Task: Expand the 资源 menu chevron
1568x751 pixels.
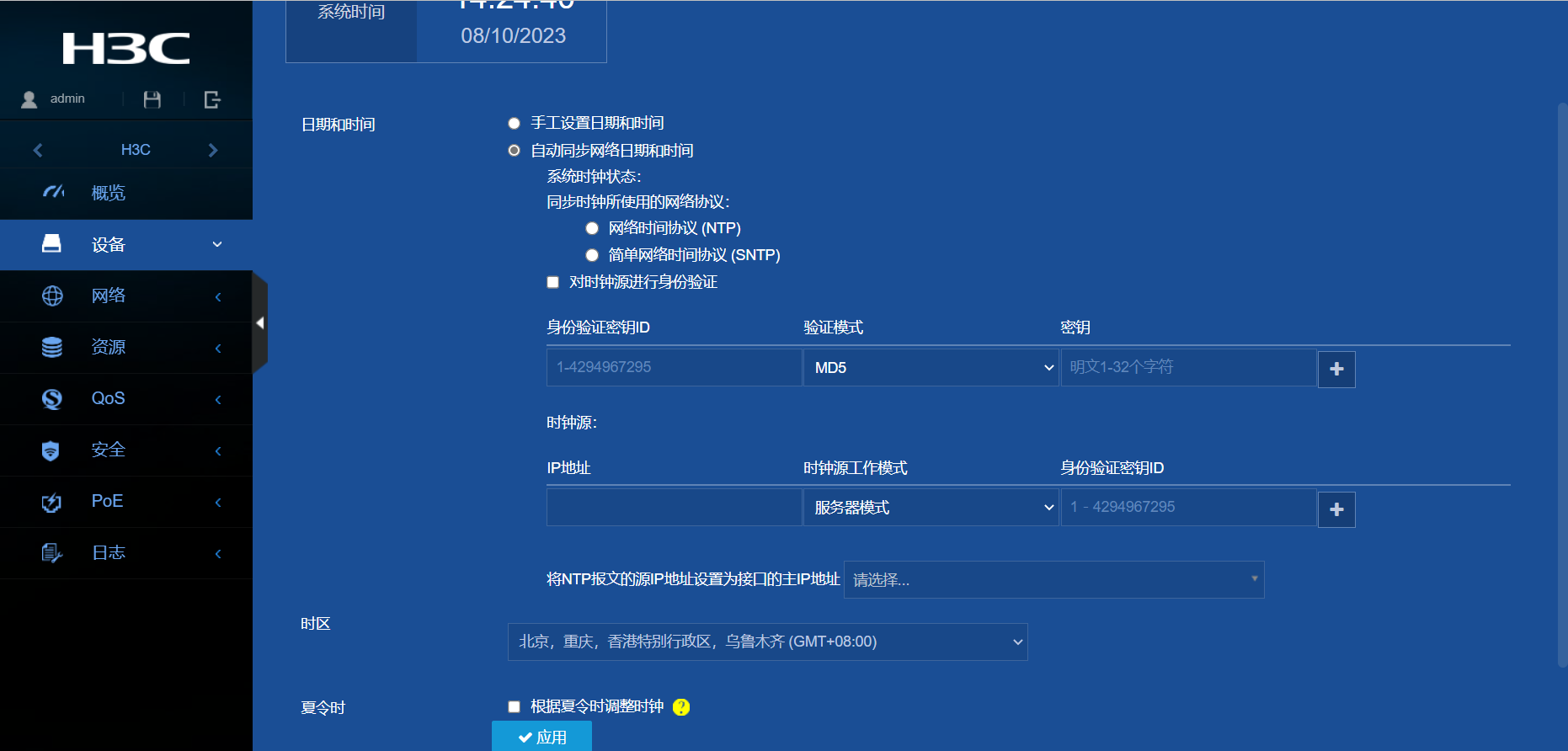Action: (218, 348)
